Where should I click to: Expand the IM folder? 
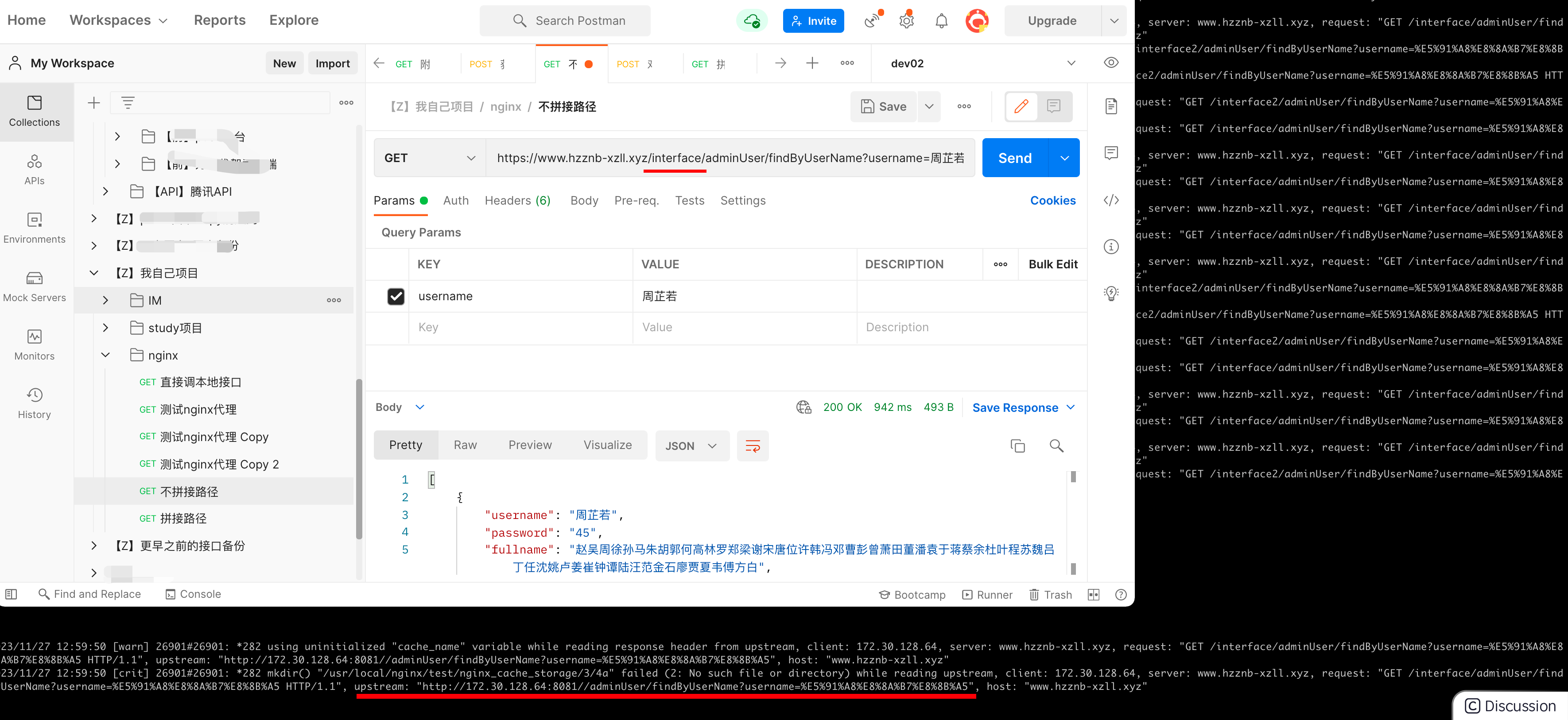pyautogui.click(x=105, y=300)
